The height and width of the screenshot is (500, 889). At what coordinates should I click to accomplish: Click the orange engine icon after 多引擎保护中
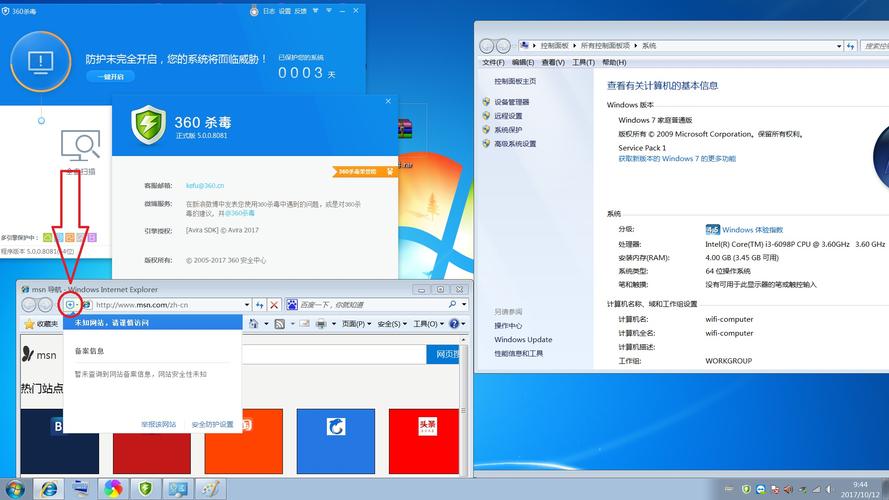click(x=70, y=238)
